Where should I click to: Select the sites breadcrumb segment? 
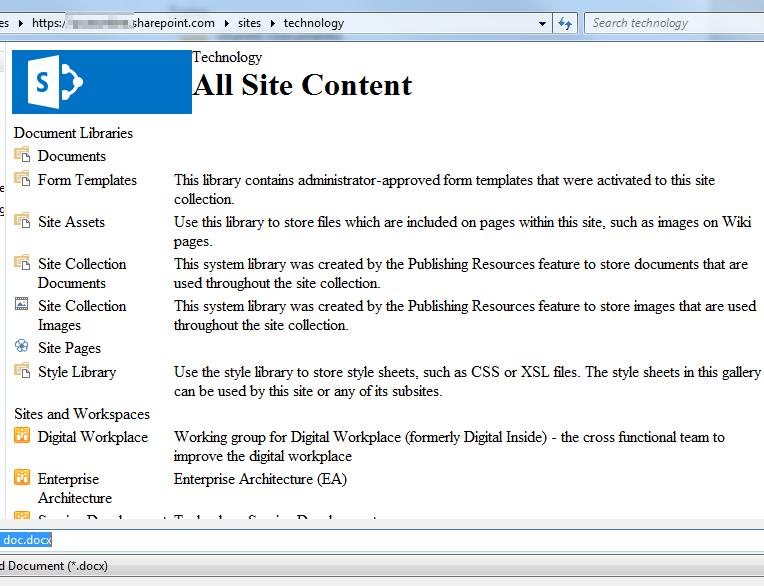249,23
